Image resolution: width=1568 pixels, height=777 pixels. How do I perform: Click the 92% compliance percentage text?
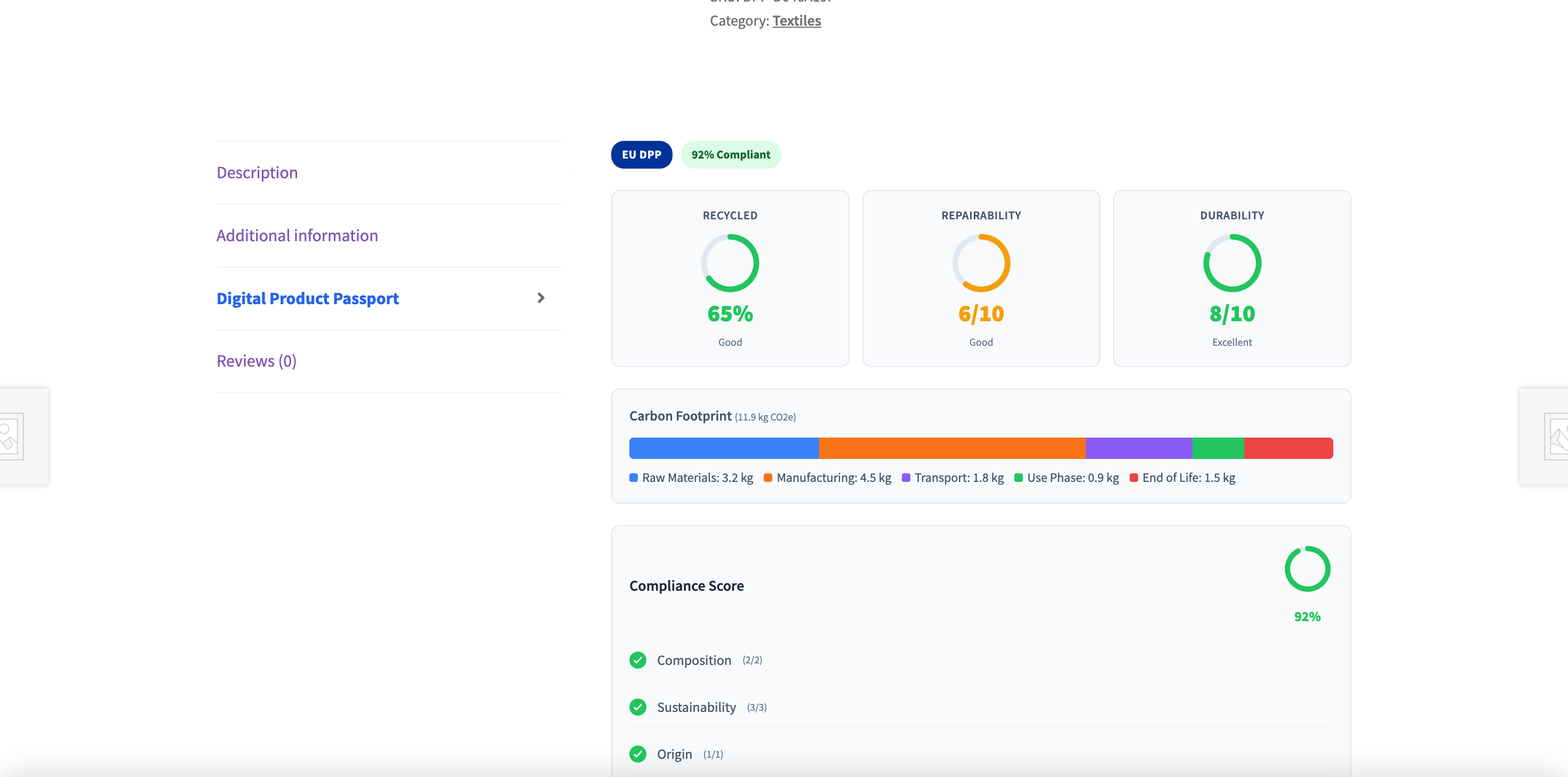pyautogui.click(x=1307, y=617)
